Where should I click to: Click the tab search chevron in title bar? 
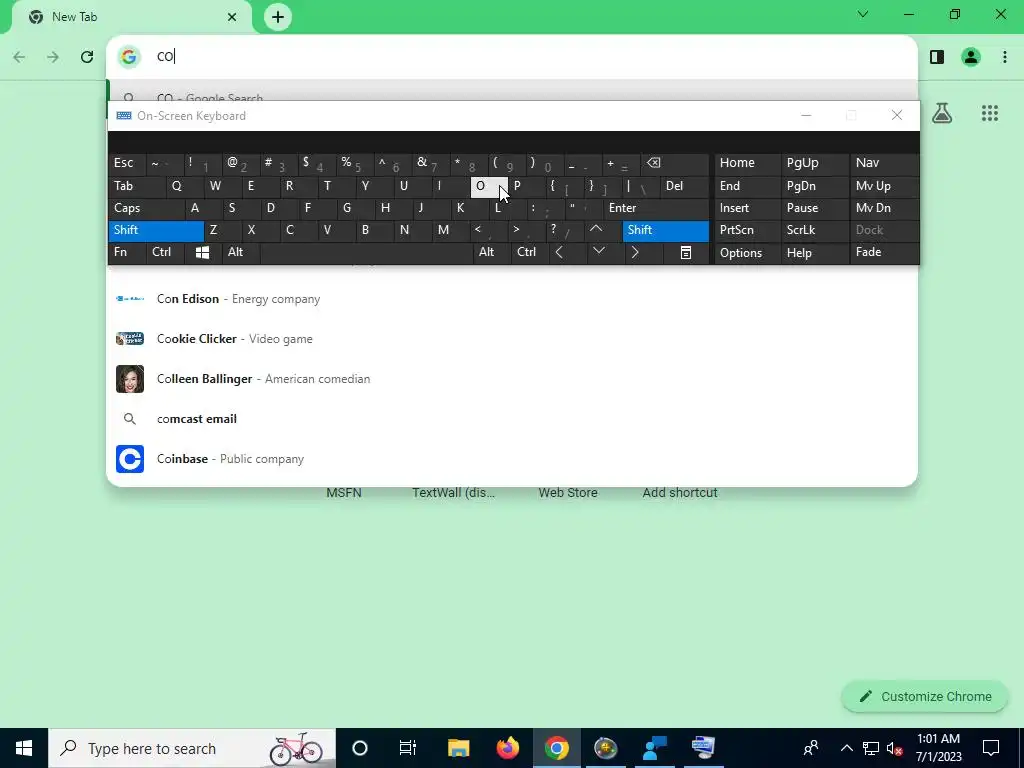(x=863, y=14)
